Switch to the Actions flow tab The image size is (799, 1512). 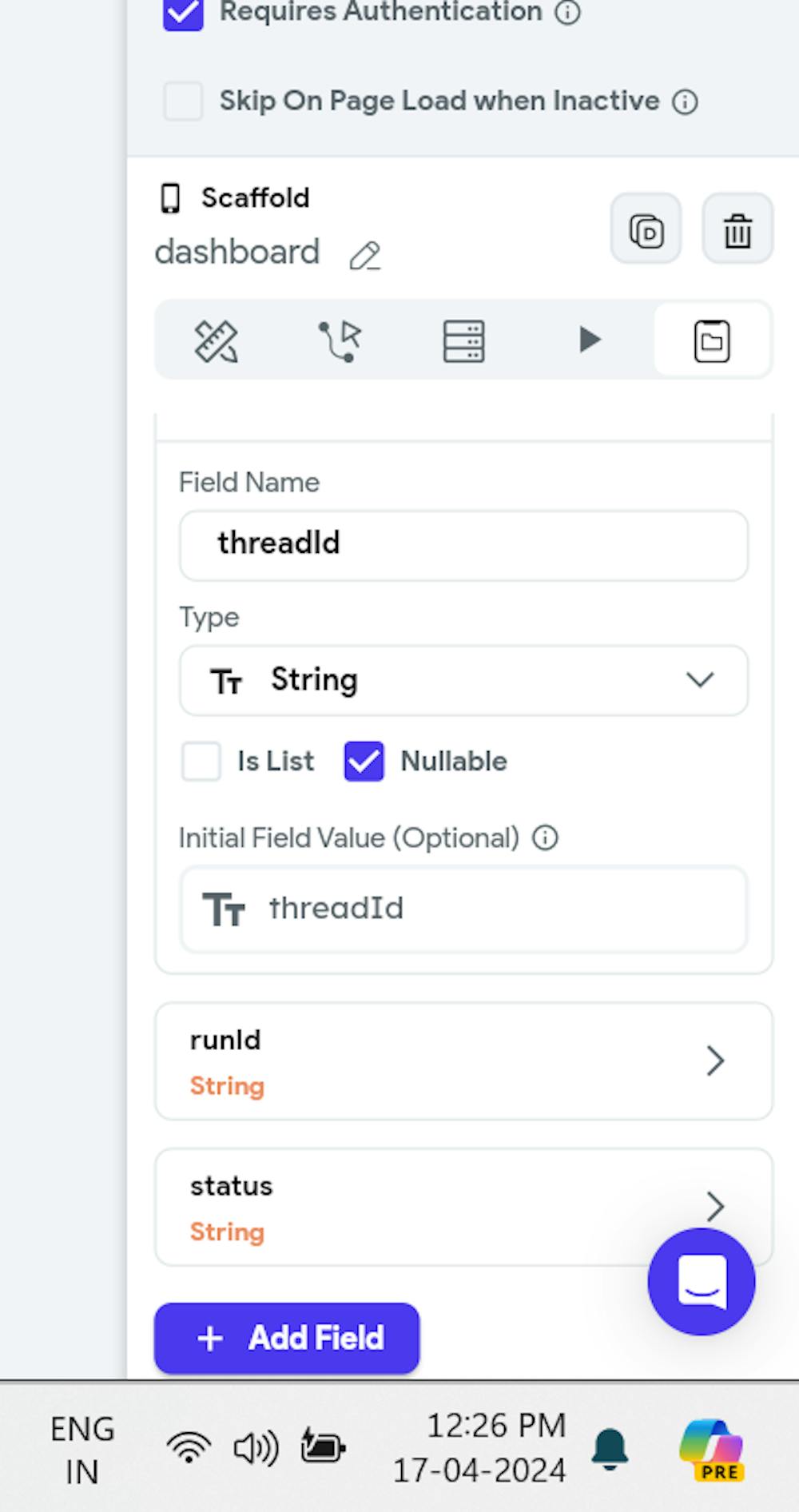pyautogui.click(x=340, y=341)
